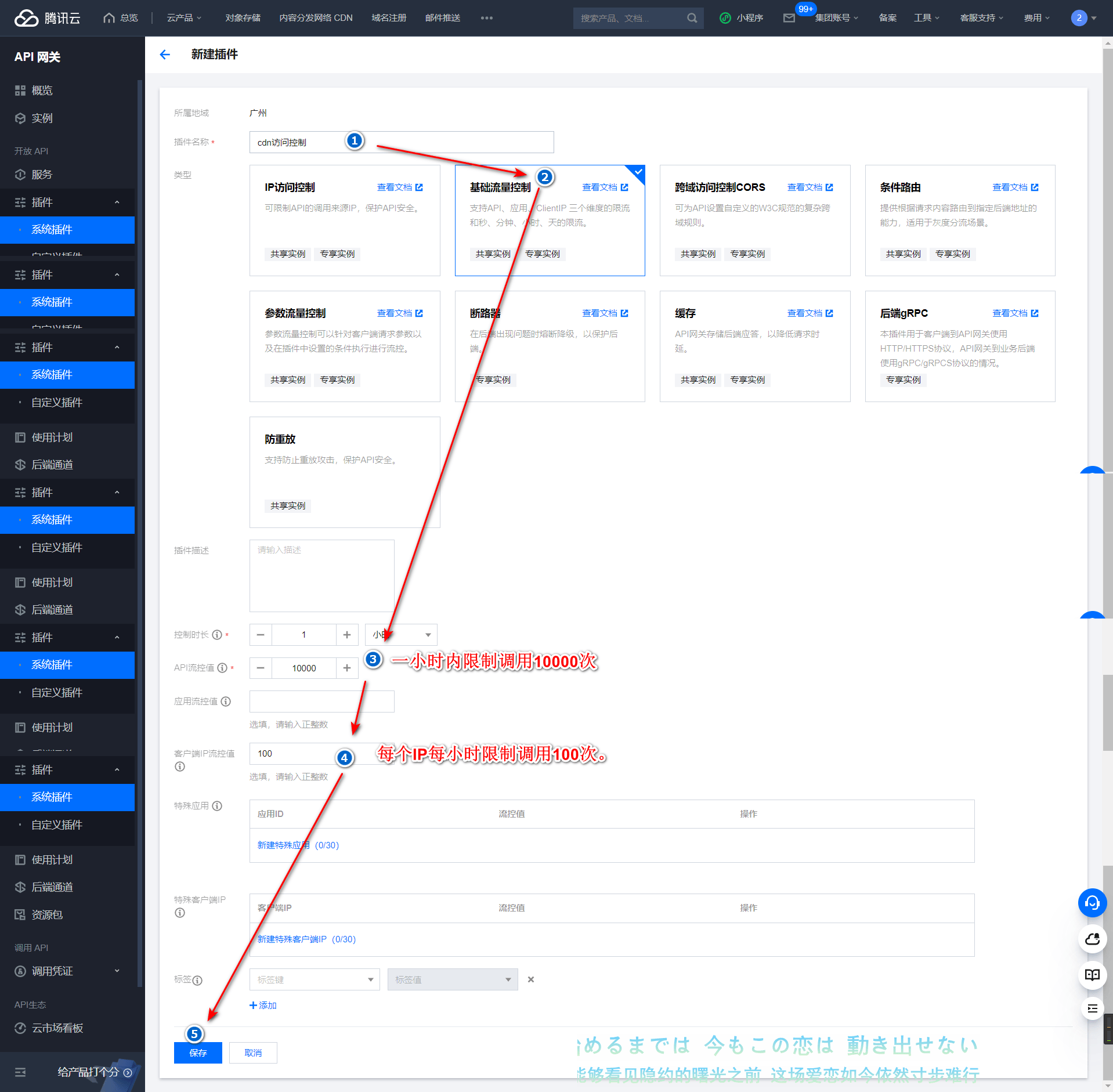Image resolution: width=1113 pixels, height=1092 pixels.
Task: Open the mail messages icon with 99+ badge
Action: (x=789, y=18)
